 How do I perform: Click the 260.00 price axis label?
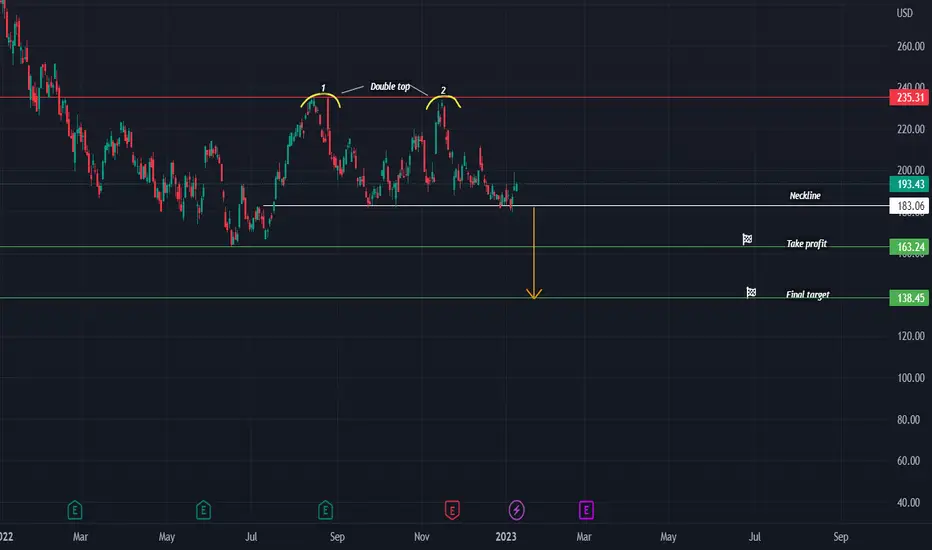[x=911, y=46]
